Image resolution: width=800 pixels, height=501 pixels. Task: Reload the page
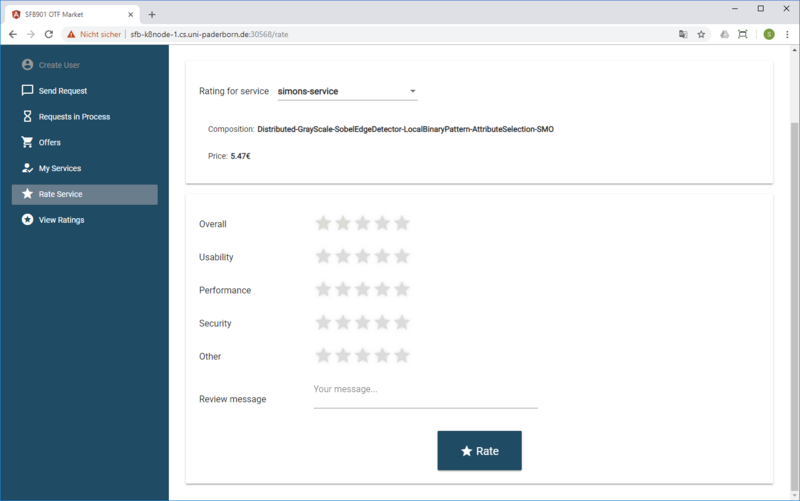48,34
